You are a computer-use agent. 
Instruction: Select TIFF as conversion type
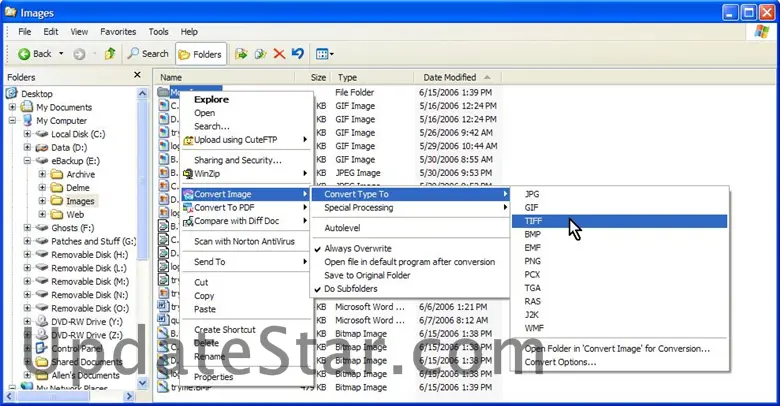(619, 221)
